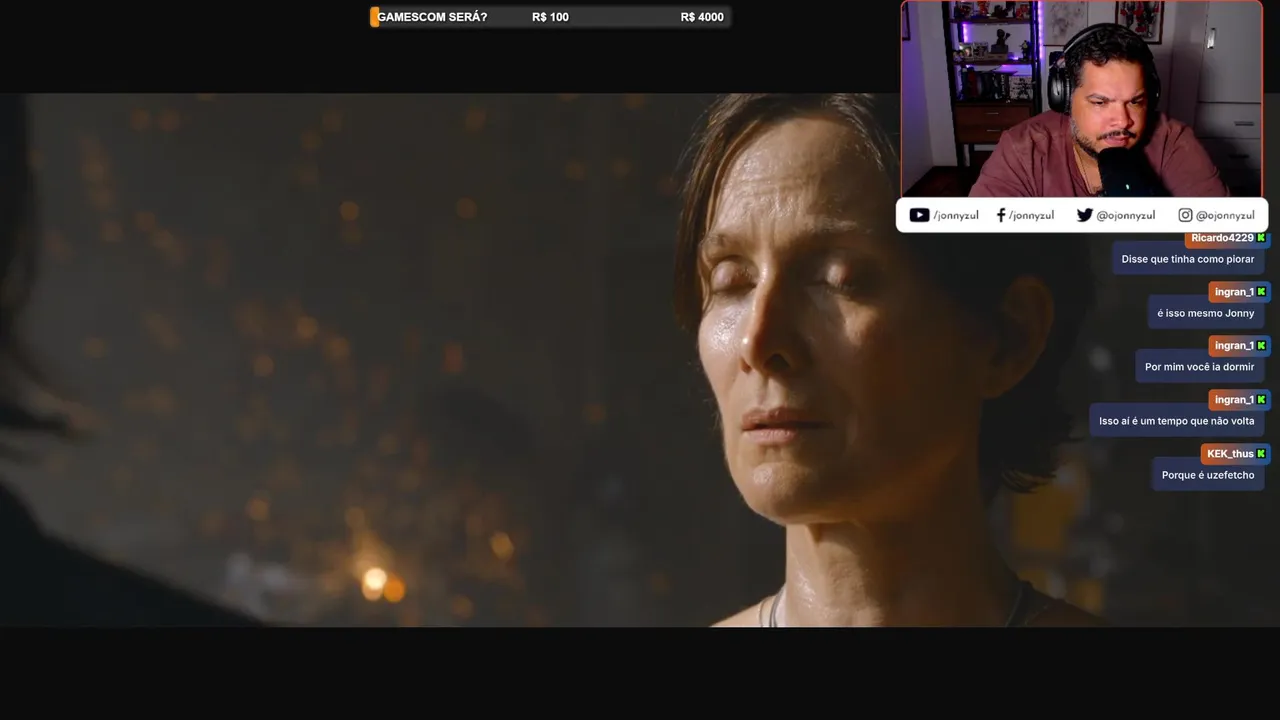This screenshot has height=720, width=1280.
Task: Click the @ojonnyzul Instagram handle
Action: click(x=1225, y=216)
